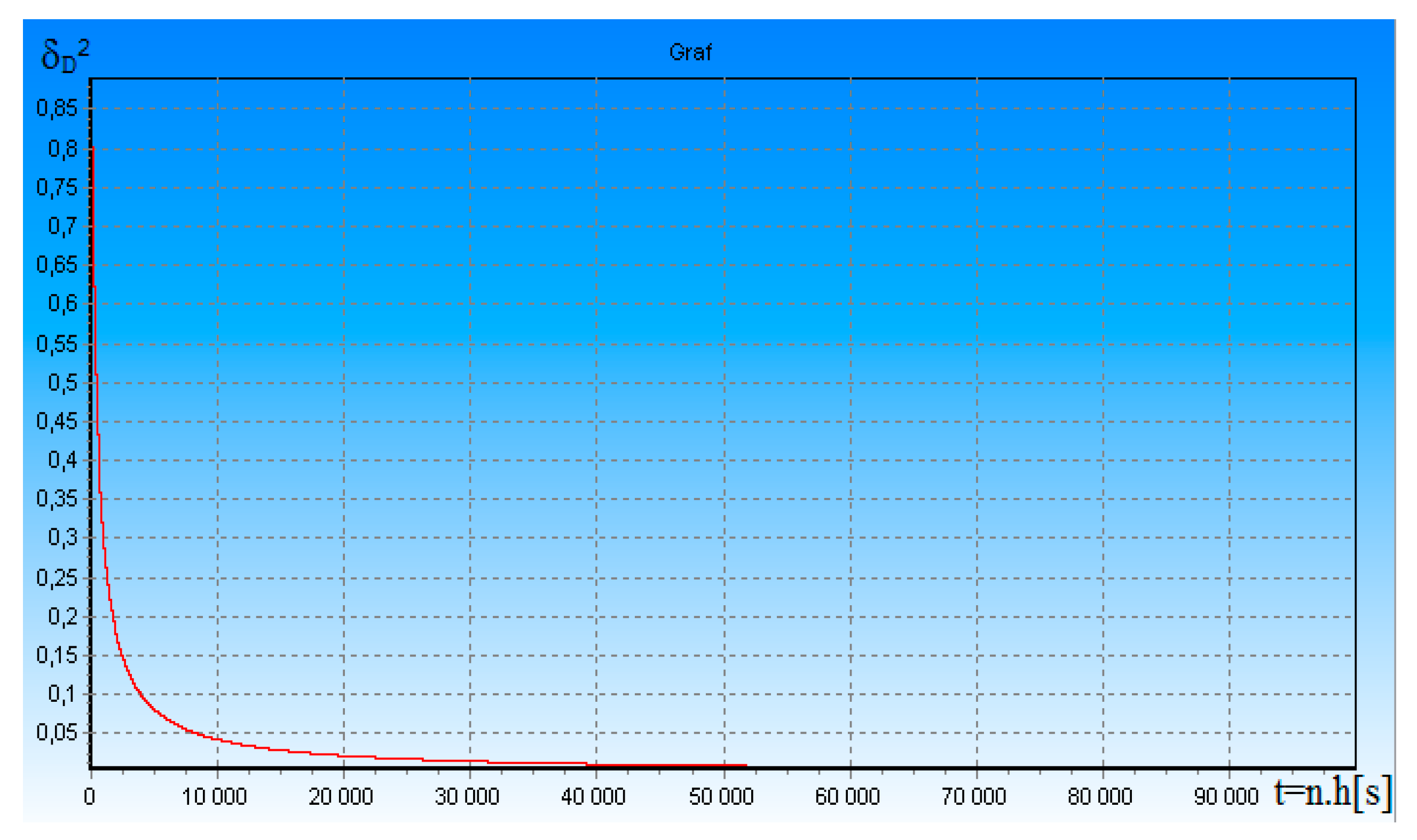Select the 20 000 x-axis tick label
The height and width of the screenshot is (840, 1417).
[341, 797]
